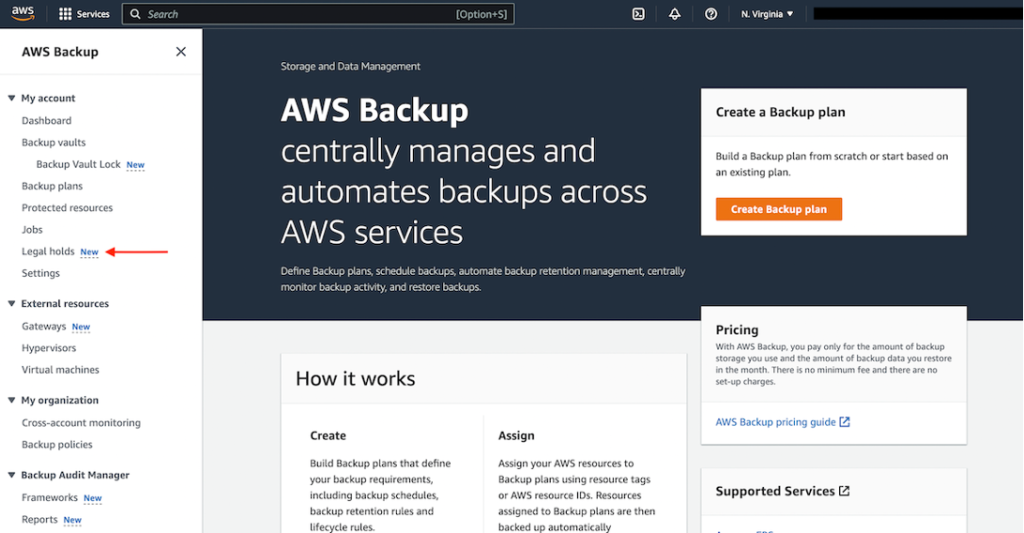Click the 'New' badge beside Frameworks

tap(93, 498)
